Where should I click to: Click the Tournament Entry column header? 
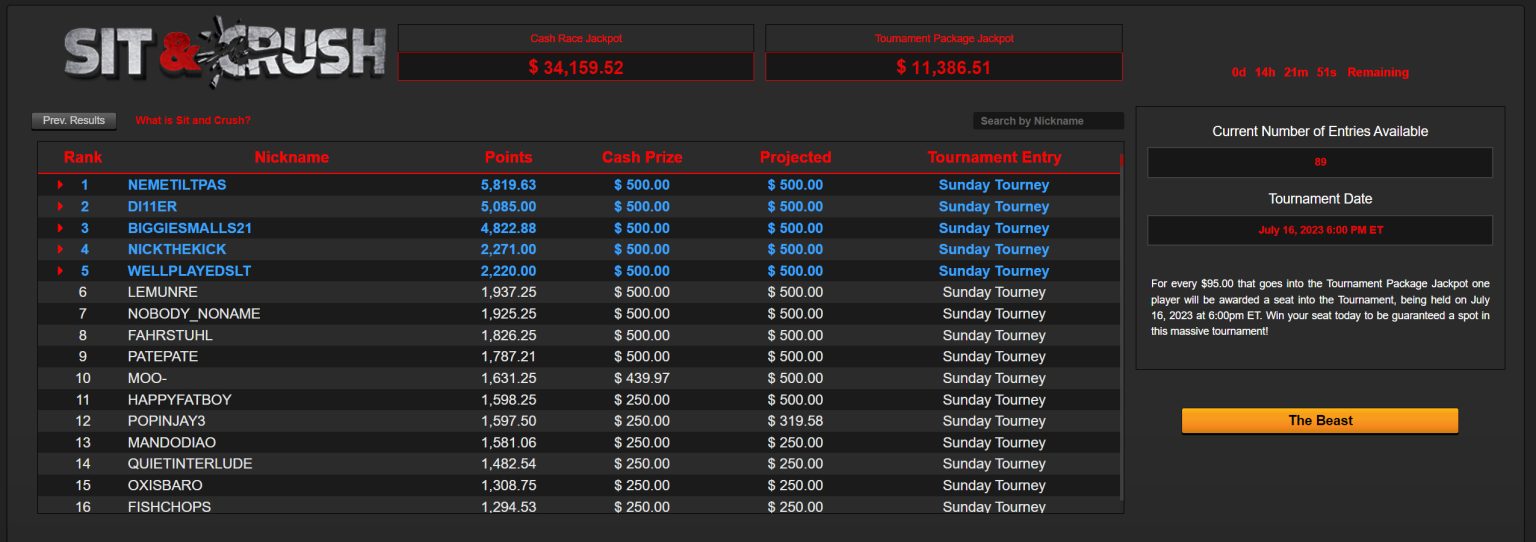click(x=994, y=157)
